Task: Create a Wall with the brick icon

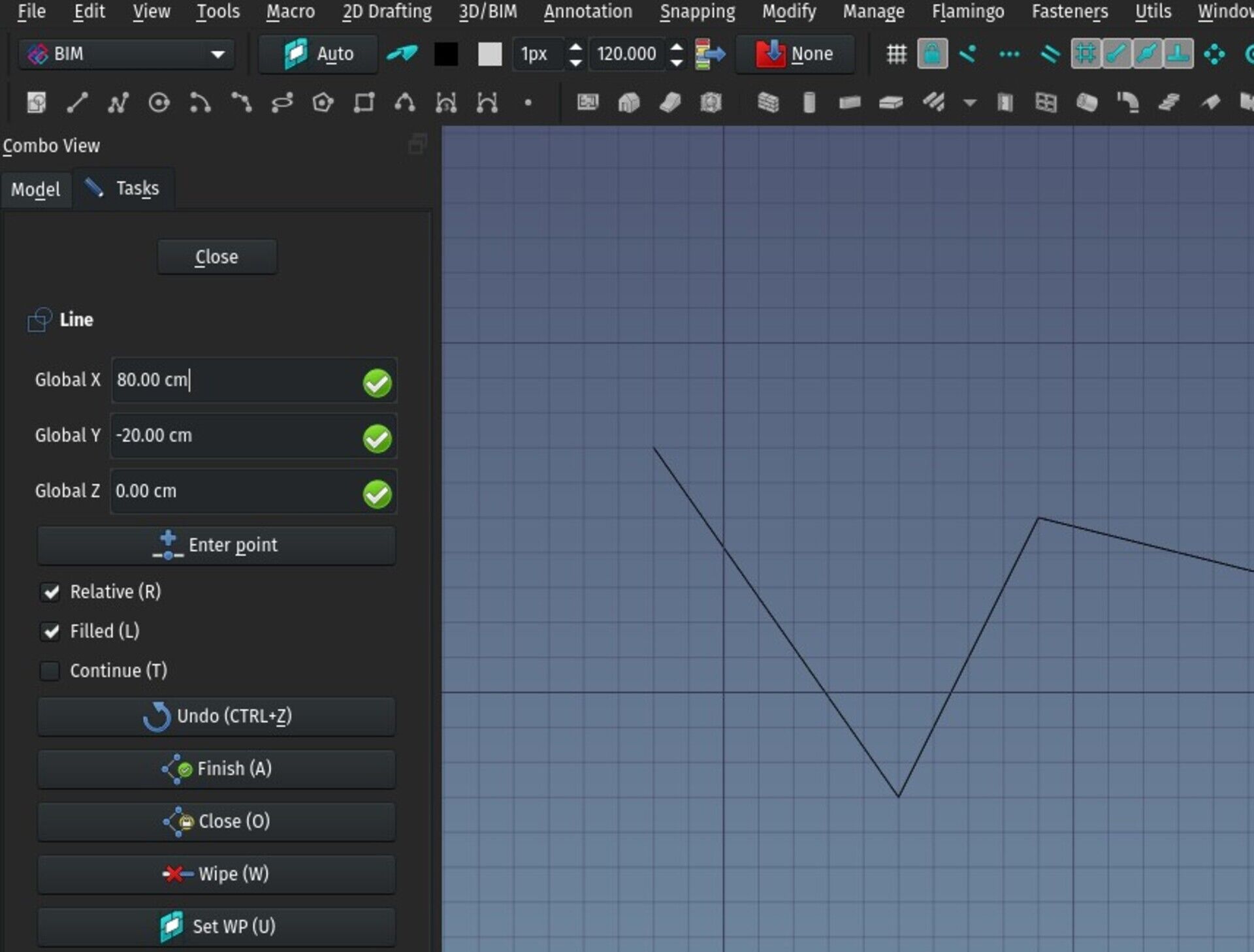Action: click(768, 103)
